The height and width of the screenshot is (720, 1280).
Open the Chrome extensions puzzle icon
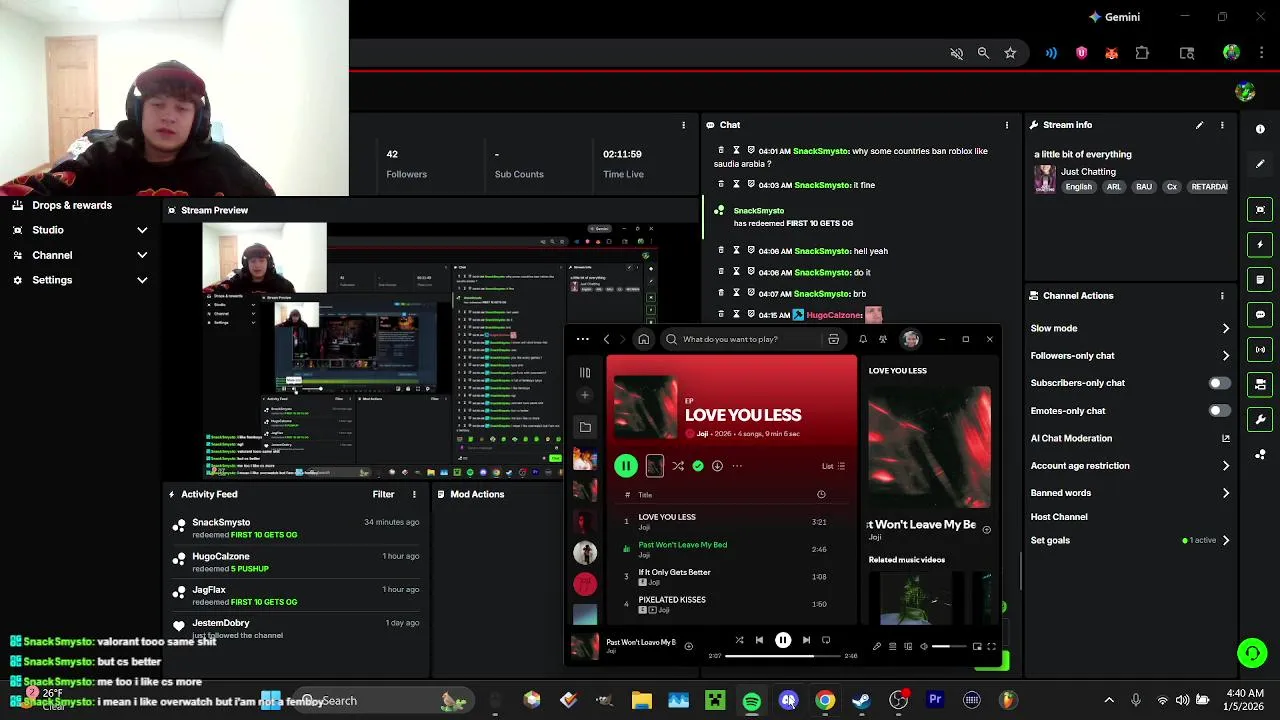click(x=1142, y=53)
